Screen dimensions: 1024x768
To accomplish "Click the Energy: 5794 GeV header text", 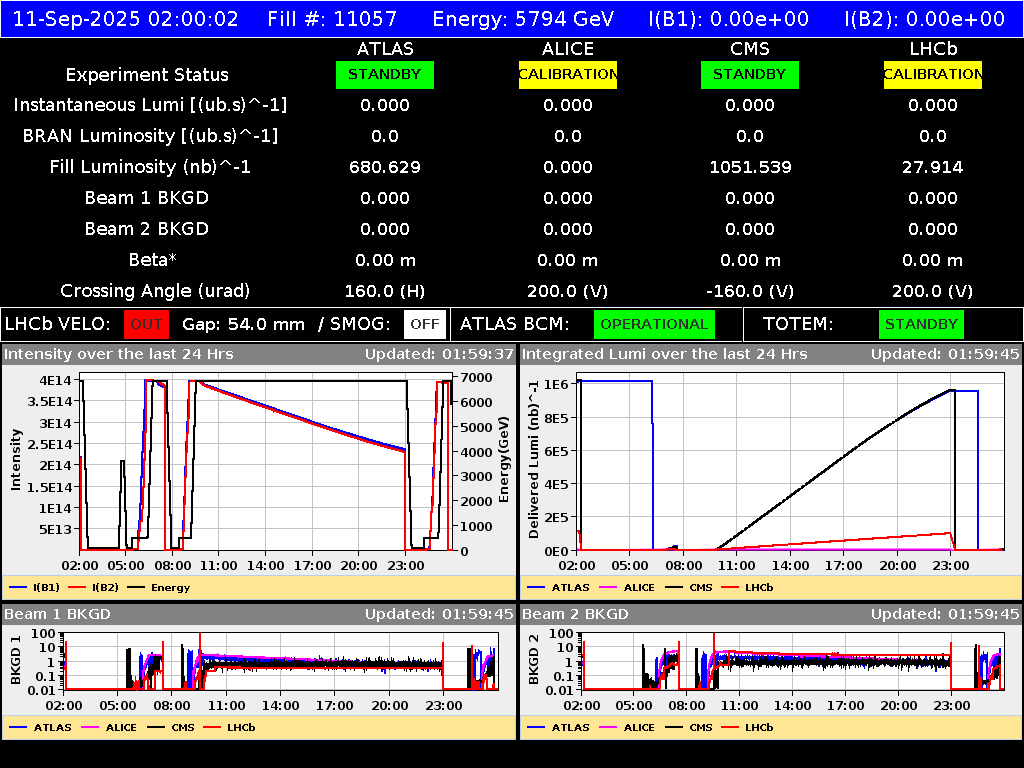I will click(x=524, y=18).
